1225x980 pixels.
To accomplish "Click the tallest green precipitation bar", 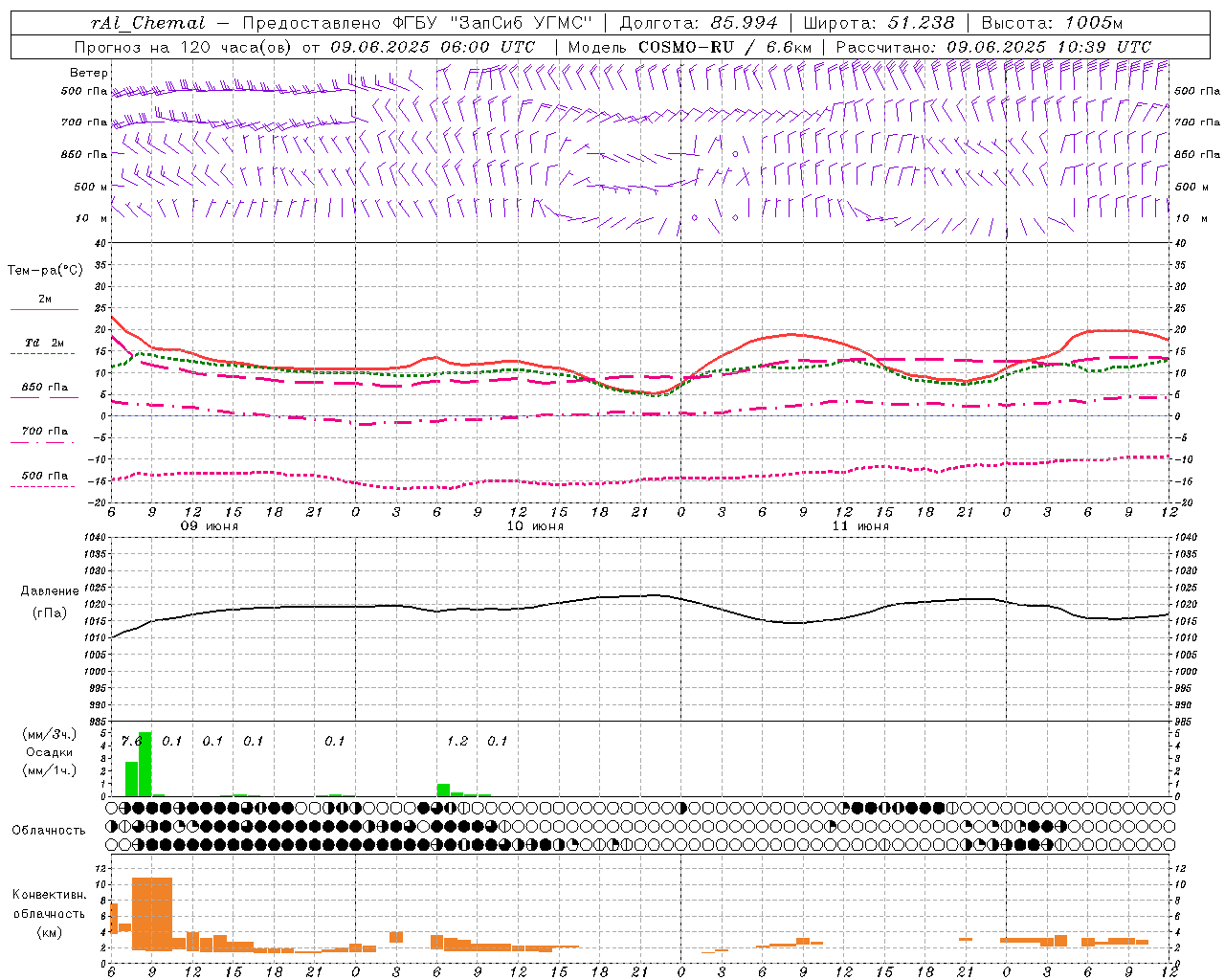I will [145, 764].
